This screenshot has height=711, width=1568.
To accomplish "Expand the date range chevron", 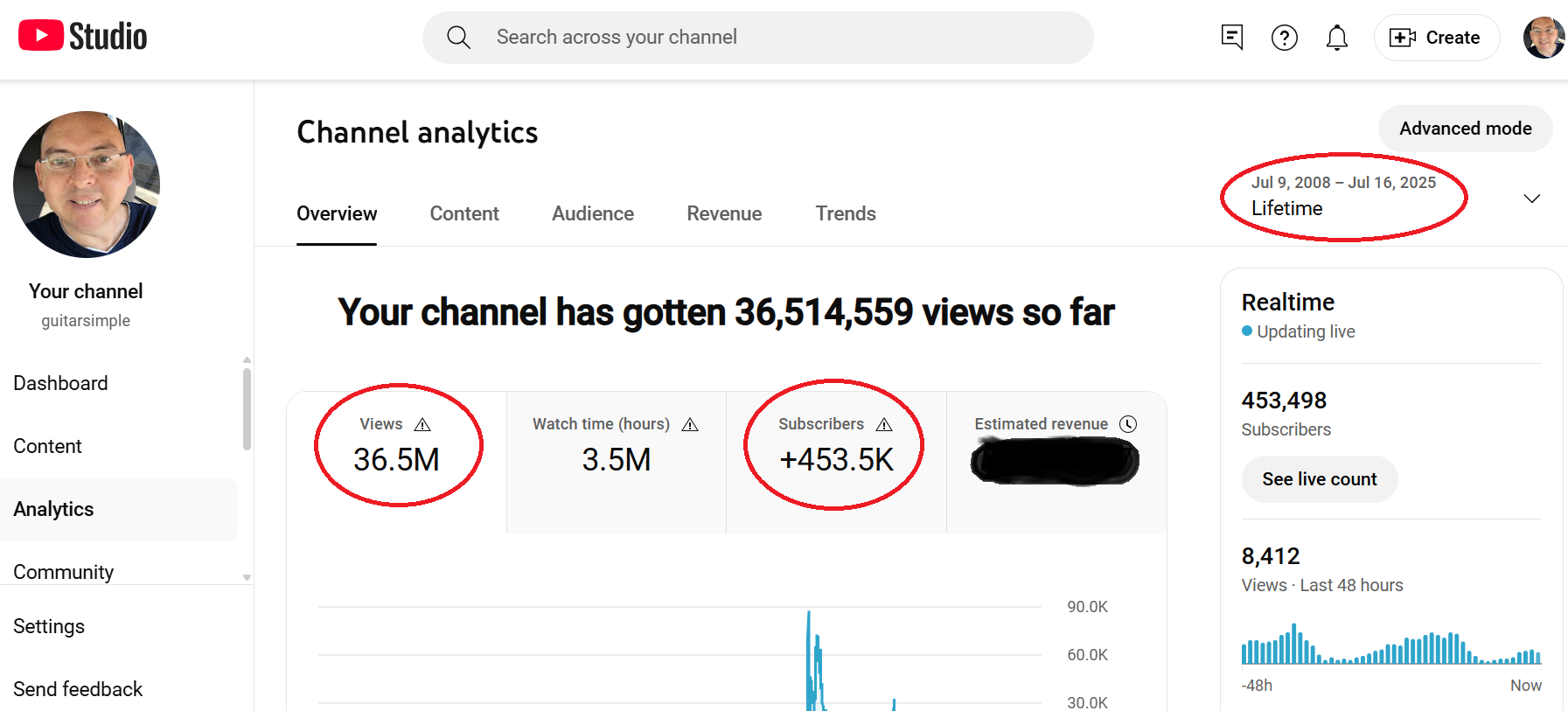I will pyautogui.click(x=1531, y=199).
